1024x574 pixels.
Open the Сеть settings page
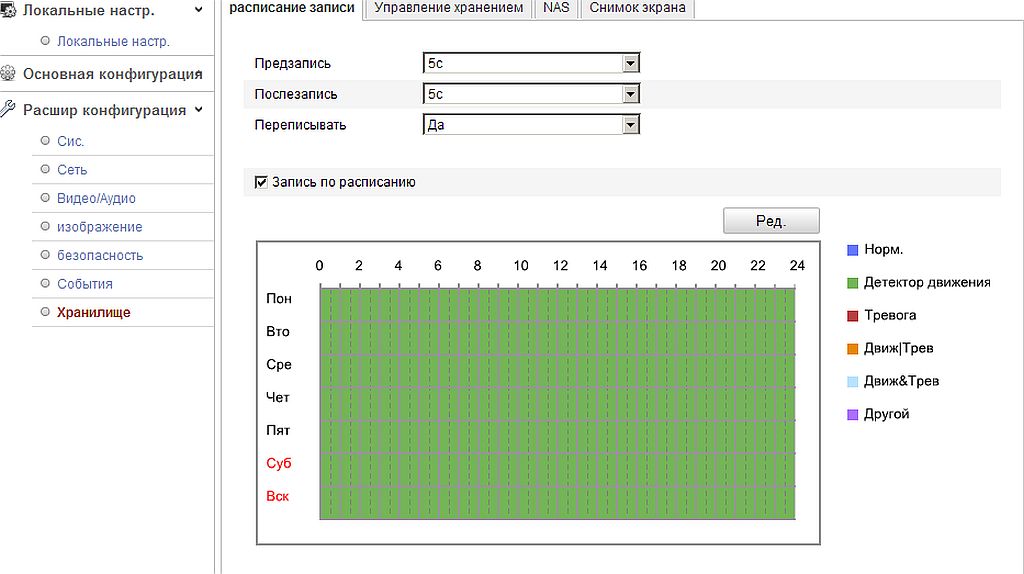click(x=72, y=170)
